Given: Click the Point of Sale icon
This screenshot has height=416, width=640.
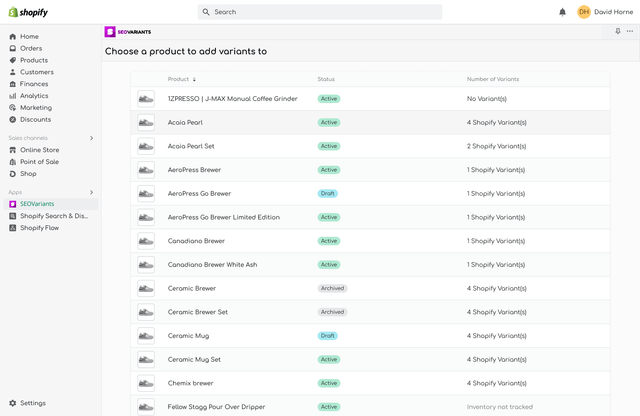Looking at the screenshot, I should click(13, 162).
